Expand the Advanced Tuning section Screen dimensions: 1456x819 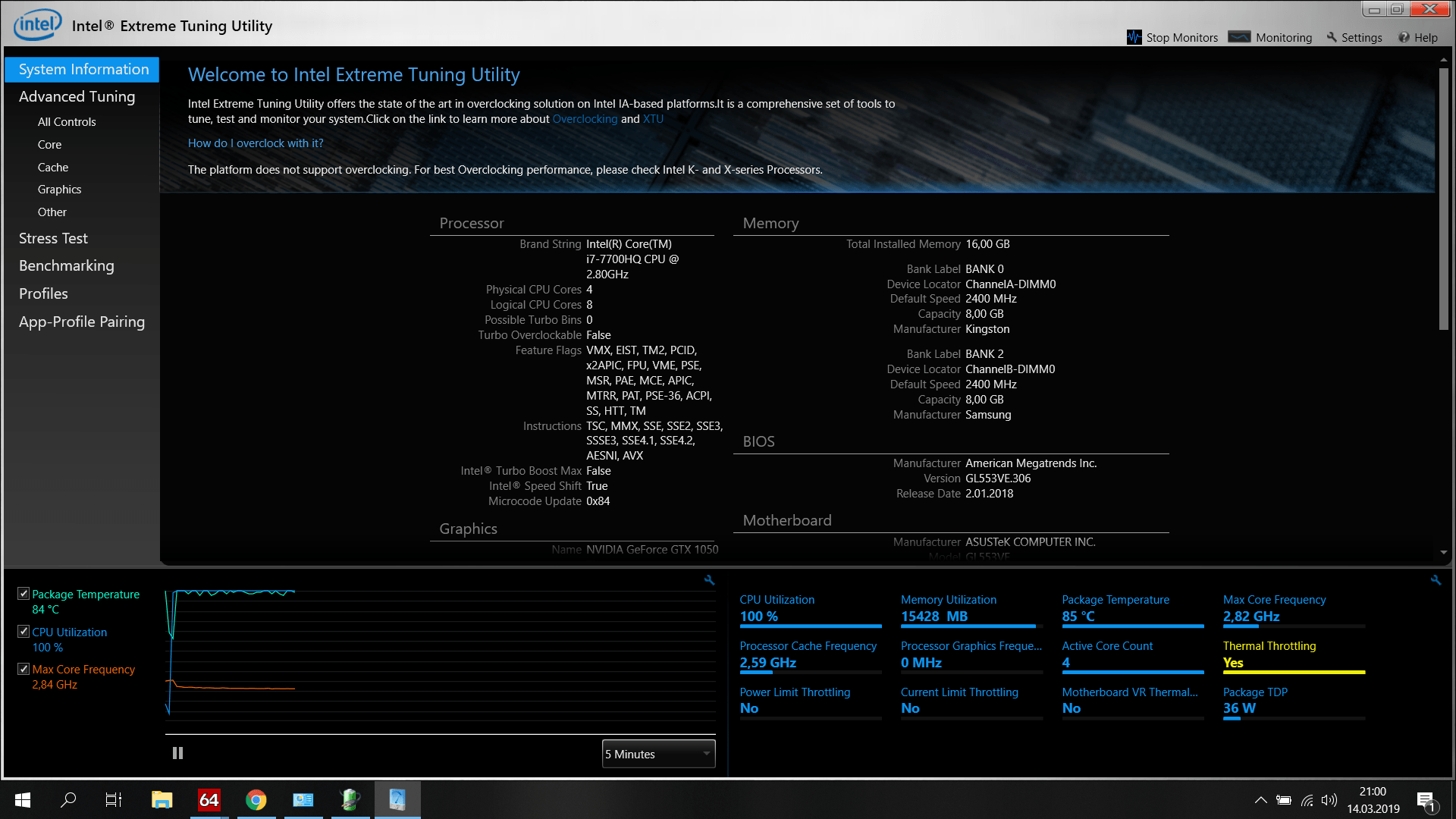click(x=77, y=96)
